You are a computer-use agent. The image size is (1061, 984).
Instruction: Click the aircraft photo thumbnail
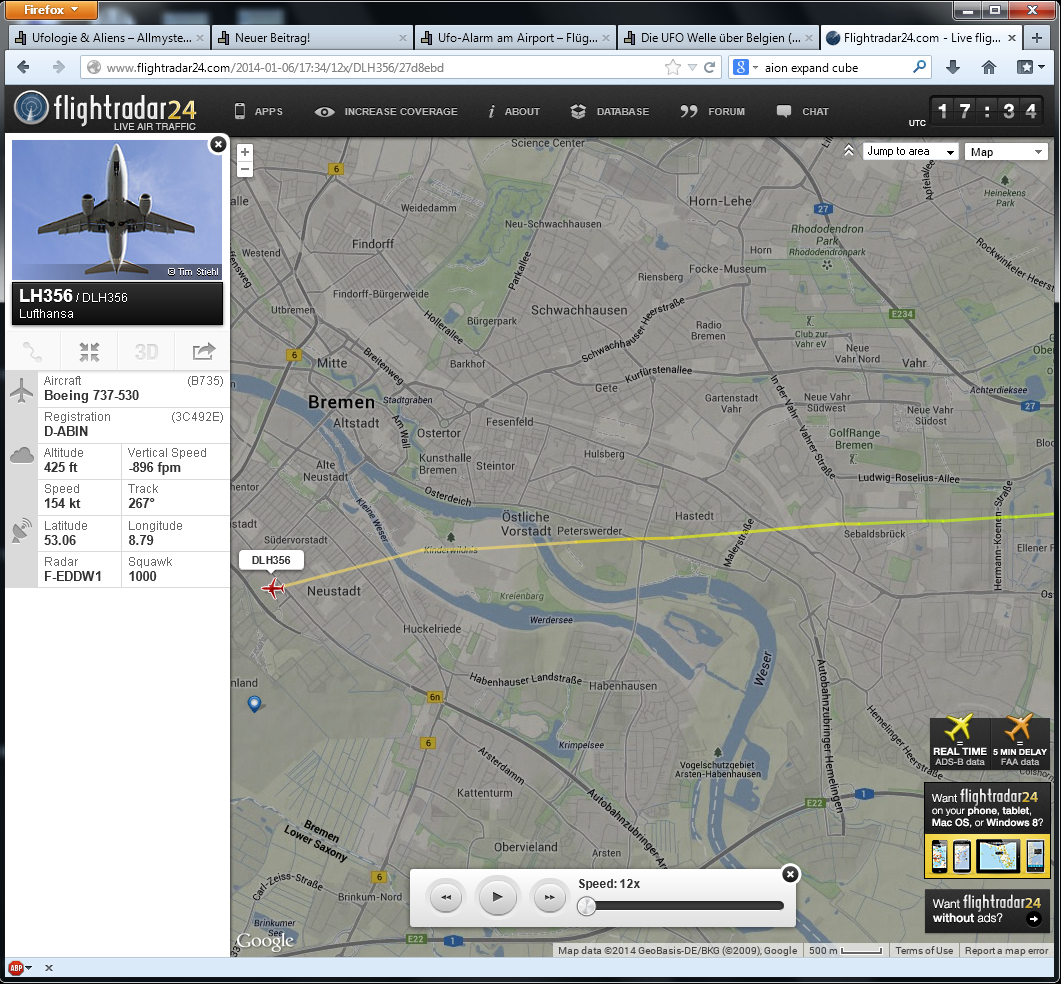[116, 209]
